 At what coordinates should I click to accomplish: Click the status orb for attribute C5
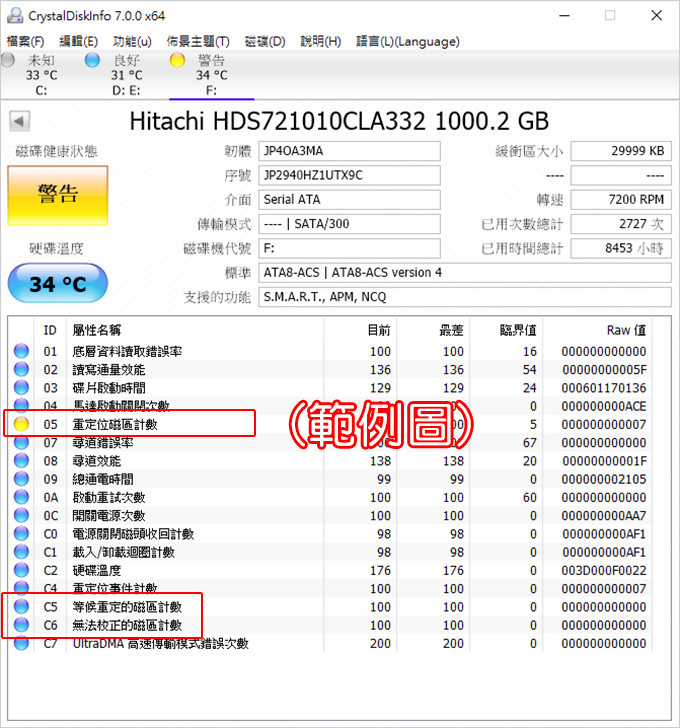pos(21,606)
